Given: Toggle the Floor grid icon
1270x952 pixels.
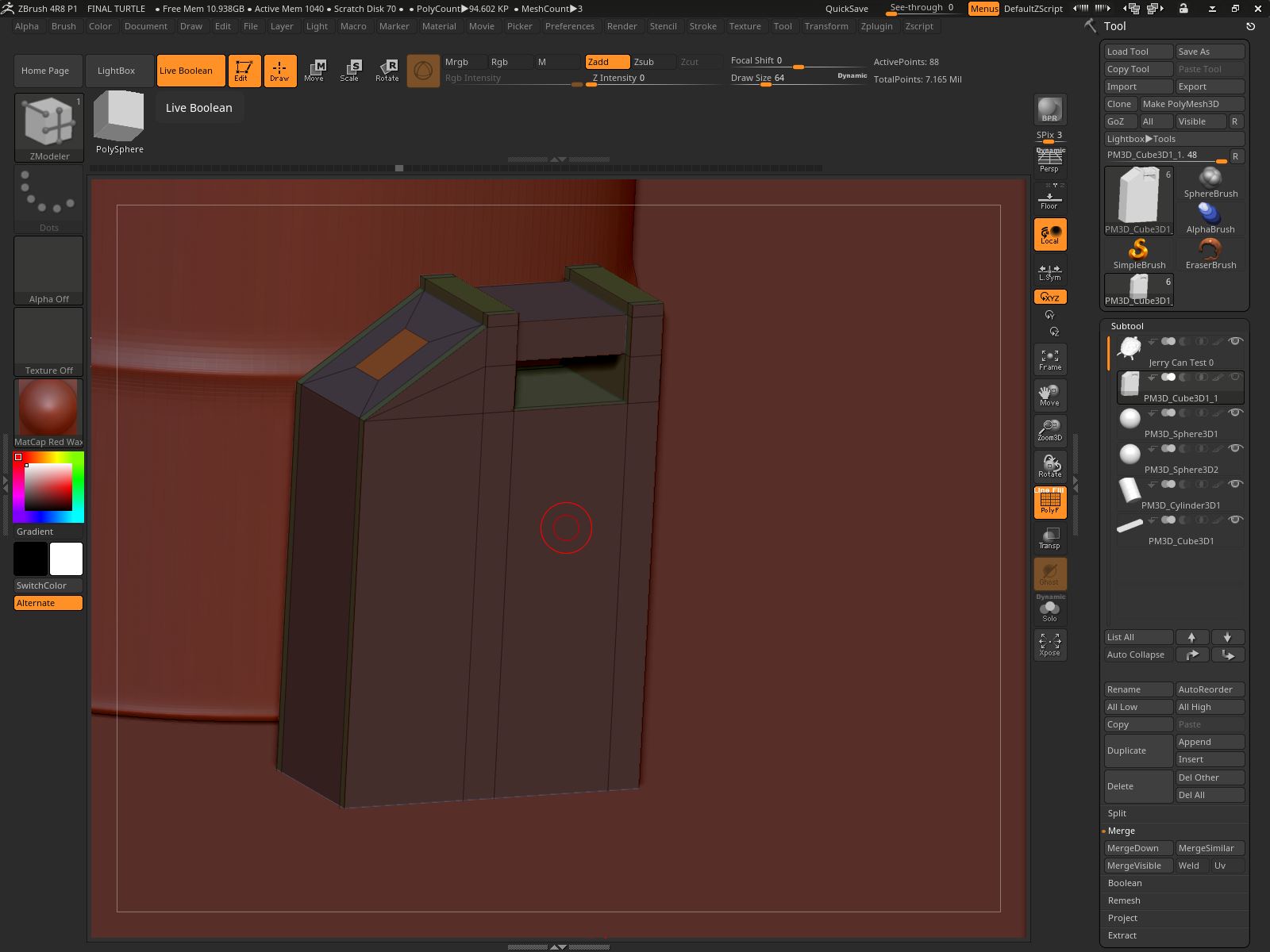Looking at the screenshot, I should pyautogui.click(x=1049, y=198).
